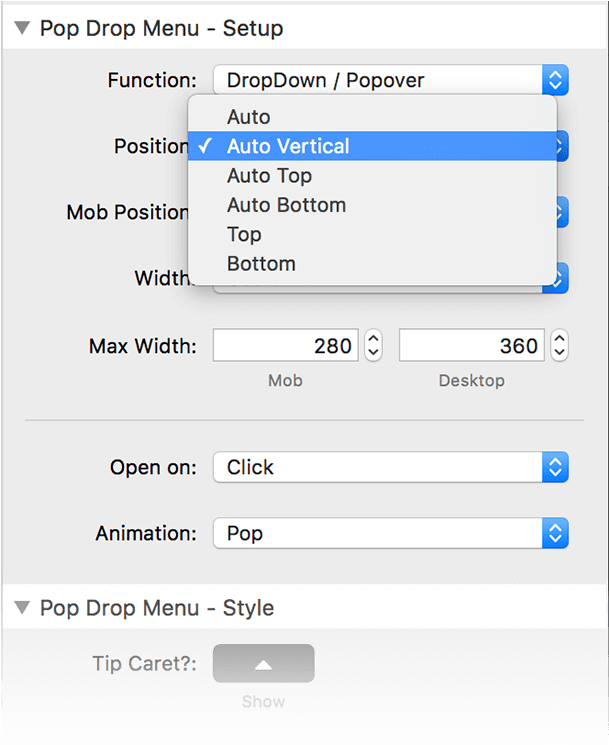Decrease the Mob max width stepper
The width and height of the screenshot is (609, 745).
coord(373,353)
